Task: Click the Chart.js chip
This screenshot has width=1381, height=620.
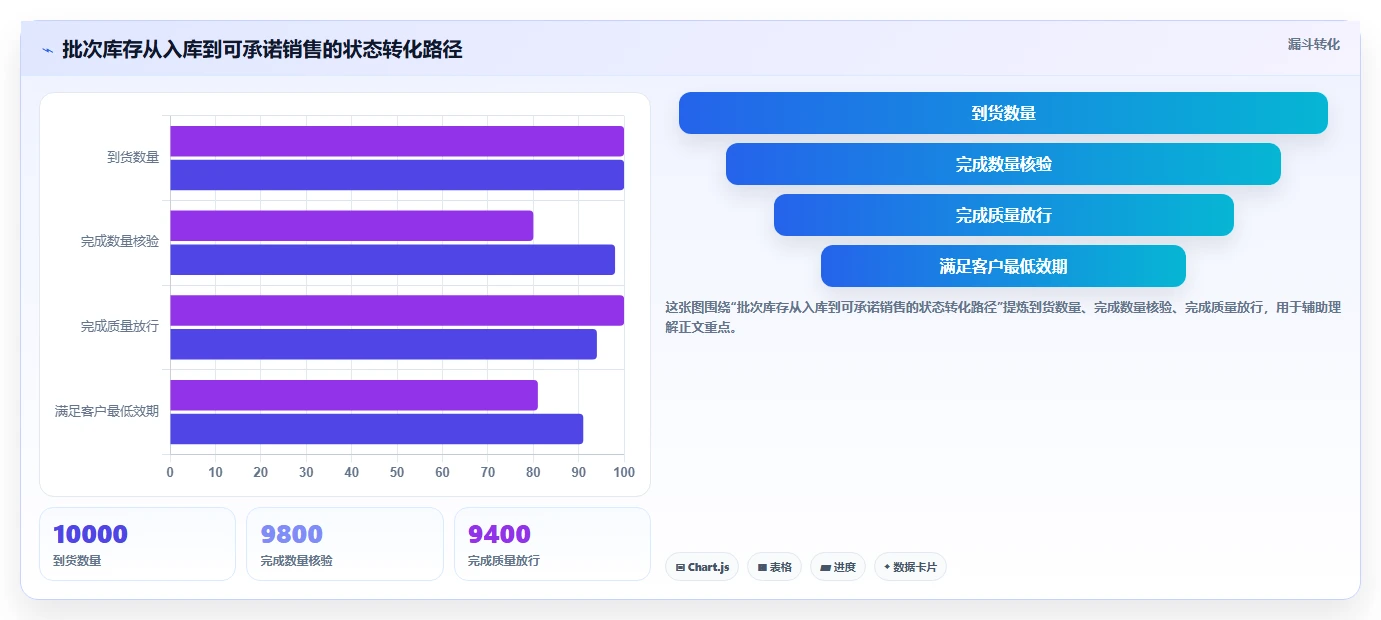Action: click(702, 567)
